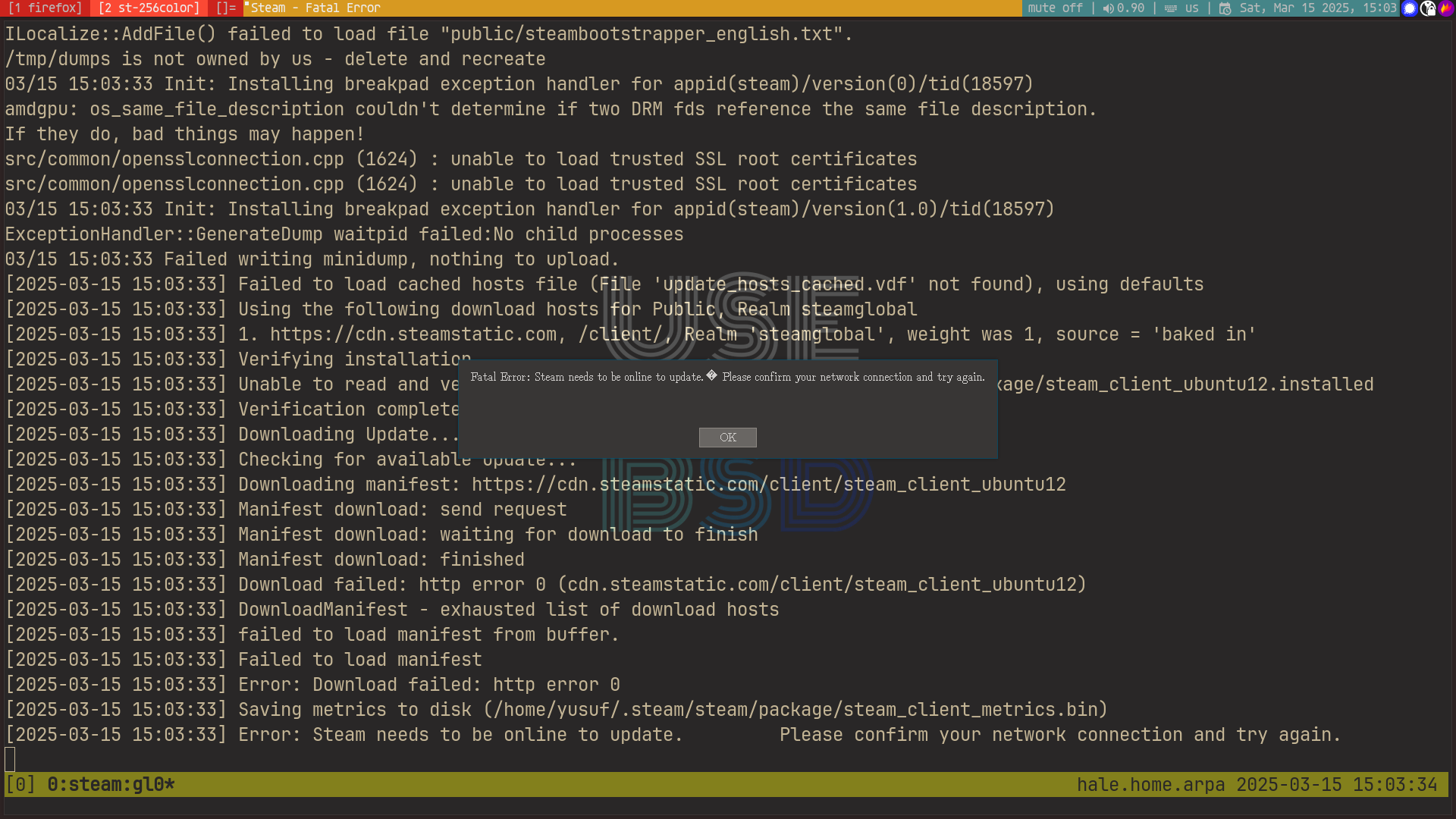The image size is (1456, 819).
Task: Open the KeePassXC key-lock tray icon
Action: point(1428,8)
